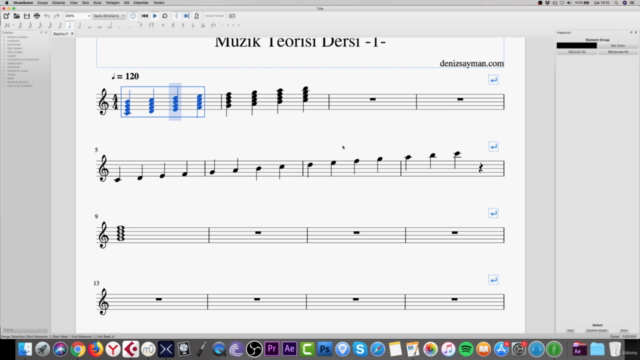This screenshot has height=360, width=640.
Task: Apply the flat accidental
Action: pos(193,25)
